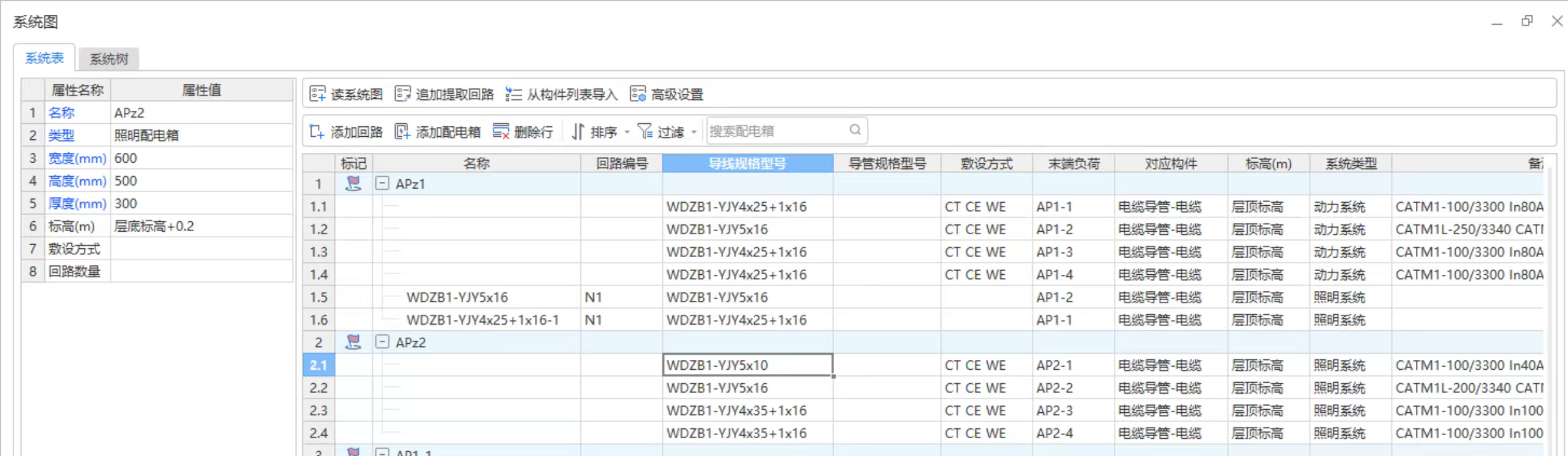Switch to the 系统表 tab
This screenshot has height=456, width=1568.
[44, 58]
